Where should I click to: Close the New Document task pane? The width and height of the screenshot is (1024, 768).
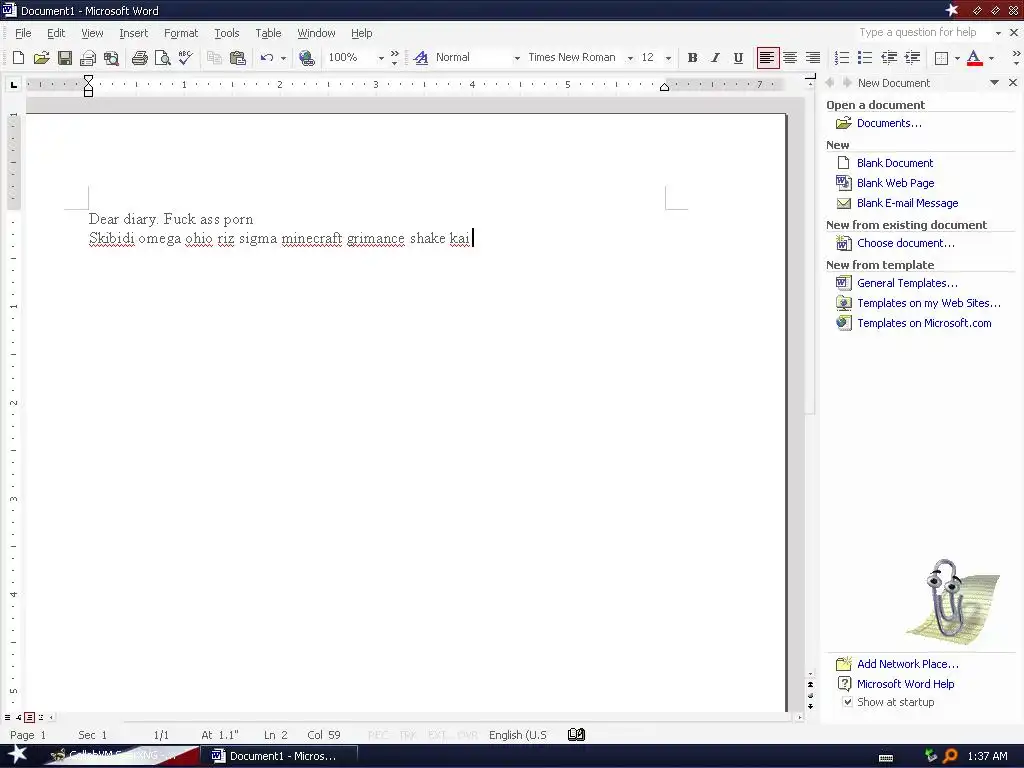(x=1013, y=83)
